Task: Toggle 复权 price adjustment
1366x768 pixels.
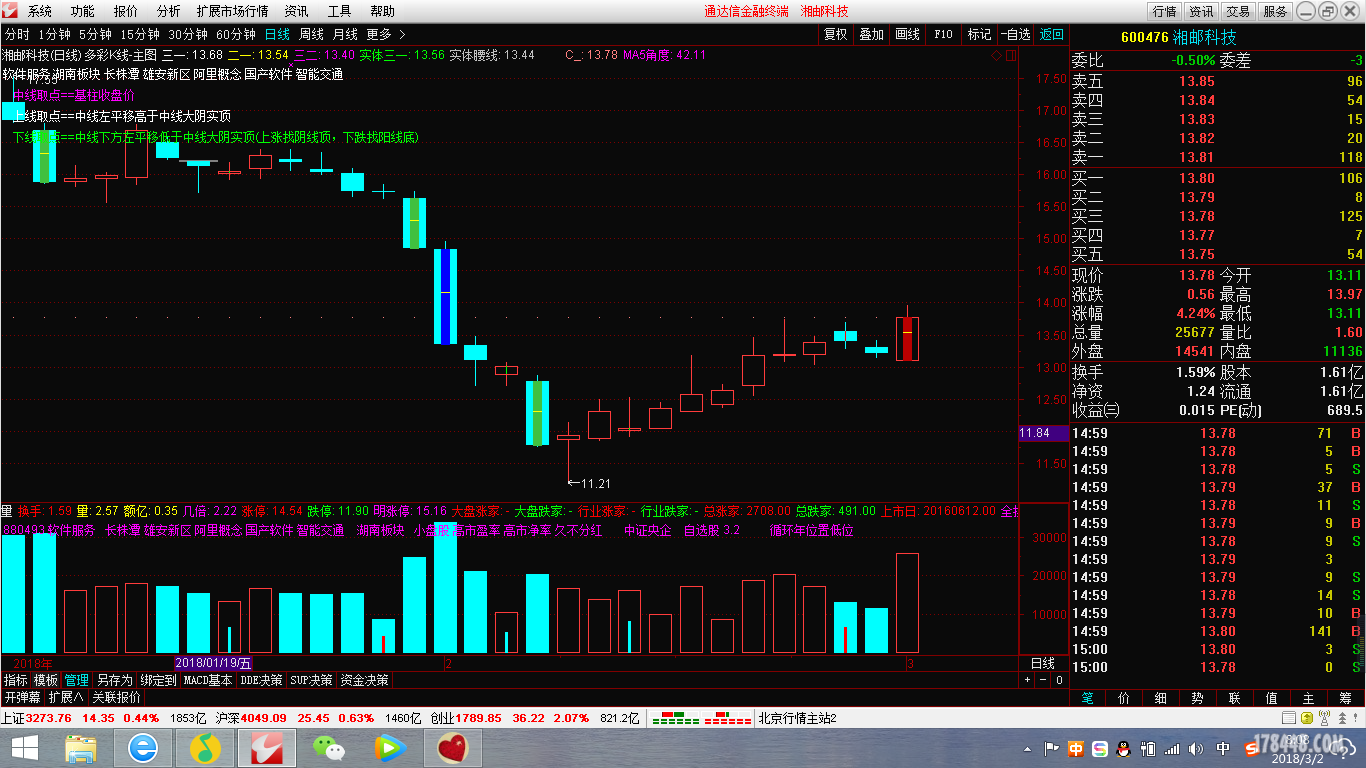Action: 835,34
